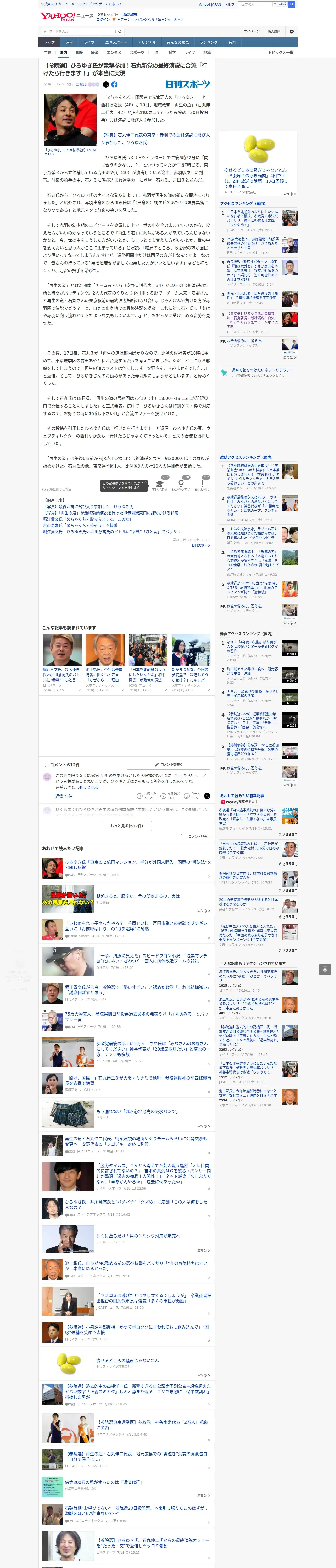Select the トップ navigation tab
This screenshot has width=336, height=1568.
49,42
